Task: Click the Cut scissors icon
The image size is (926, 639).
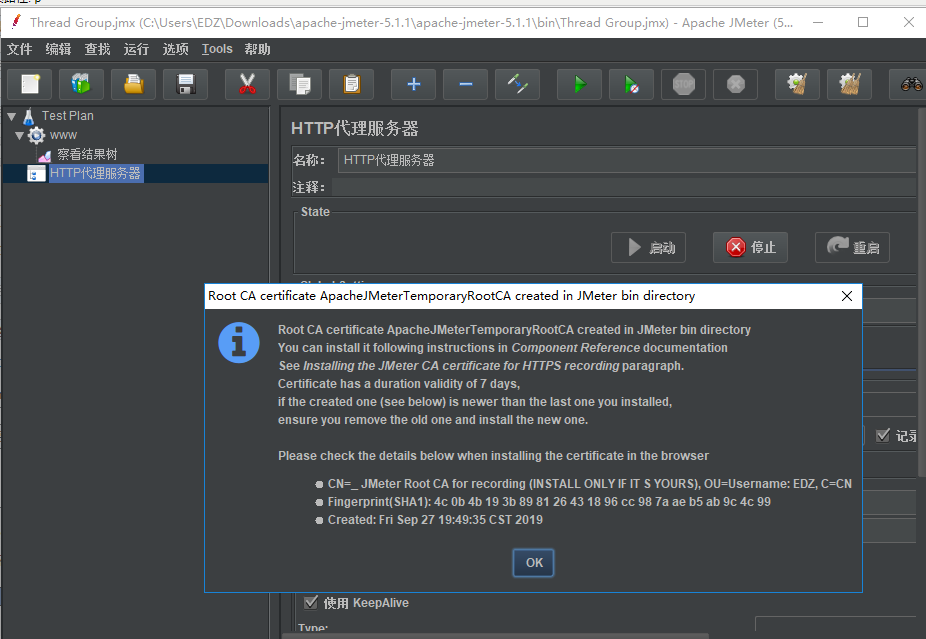Action: pyautogui.click(x=247, y=84)
